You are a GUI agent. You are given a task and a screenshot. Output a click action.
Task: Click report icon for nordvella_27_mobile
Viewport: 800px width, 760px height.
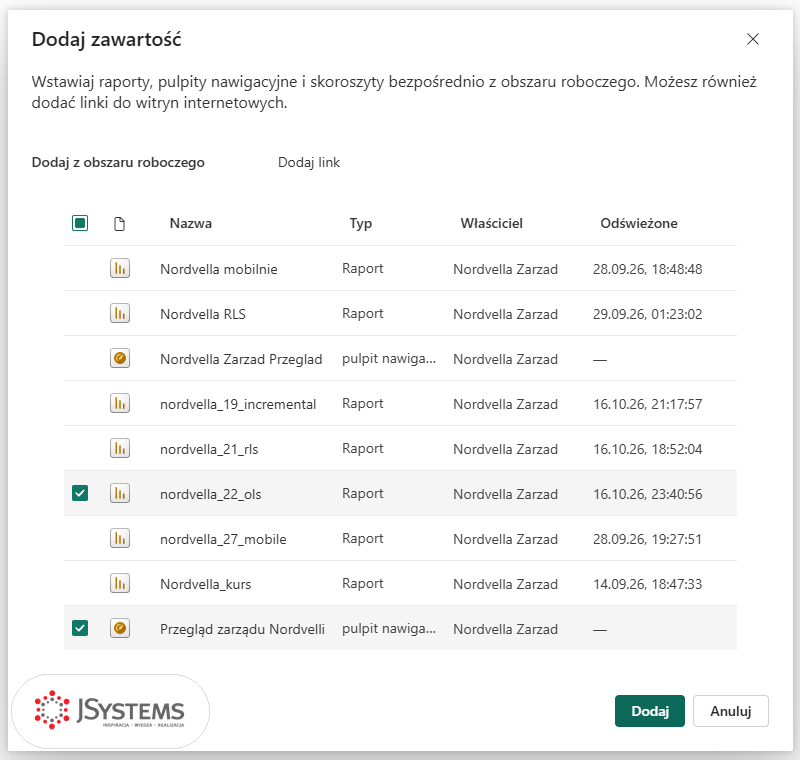[x=120, y=538]
